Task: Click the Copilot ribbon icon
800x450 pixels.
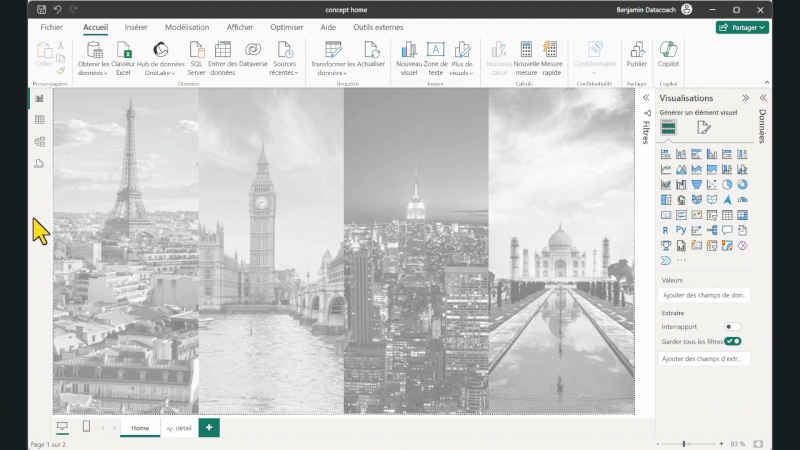Action: point(668,55)
